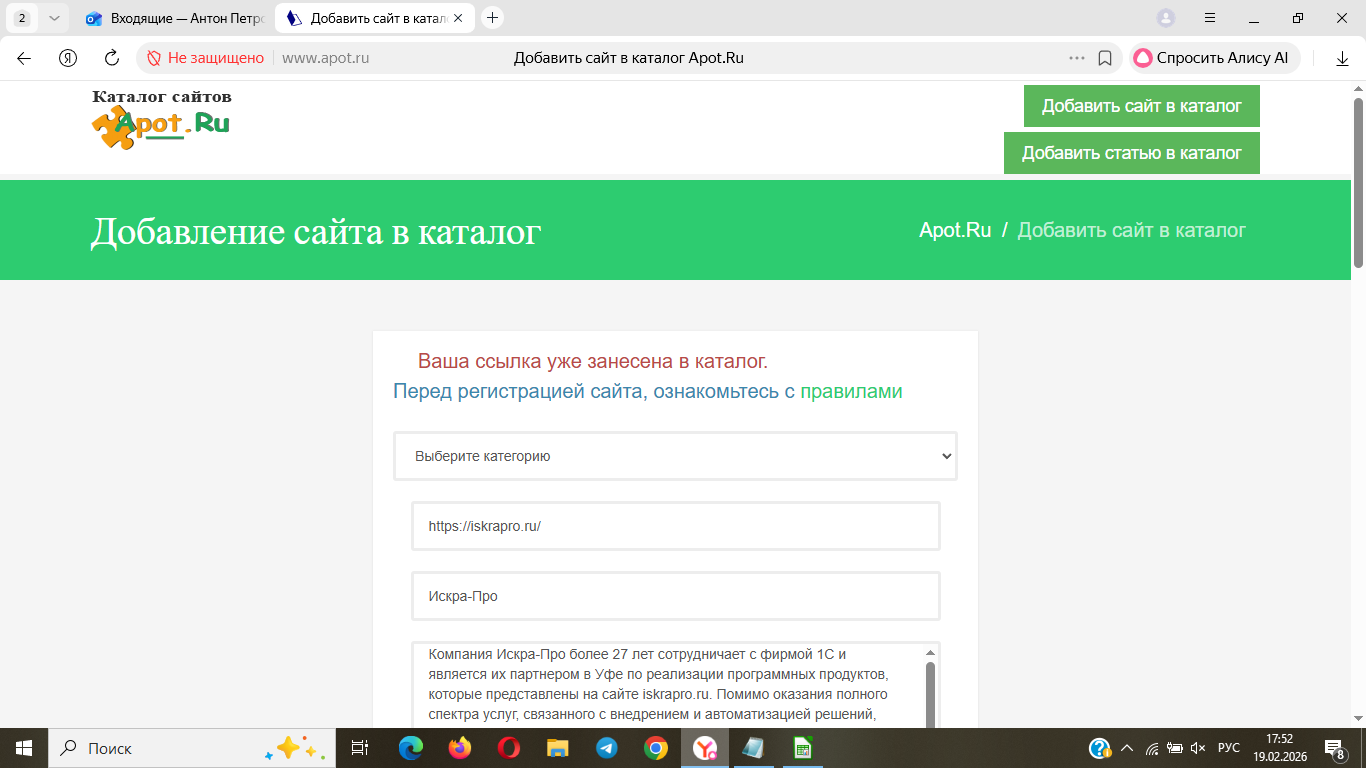This screenshot has height=768, width=1366.
Task: Open the LibreOffice Calc taskbar icon
Action: [x=802, y=748]
